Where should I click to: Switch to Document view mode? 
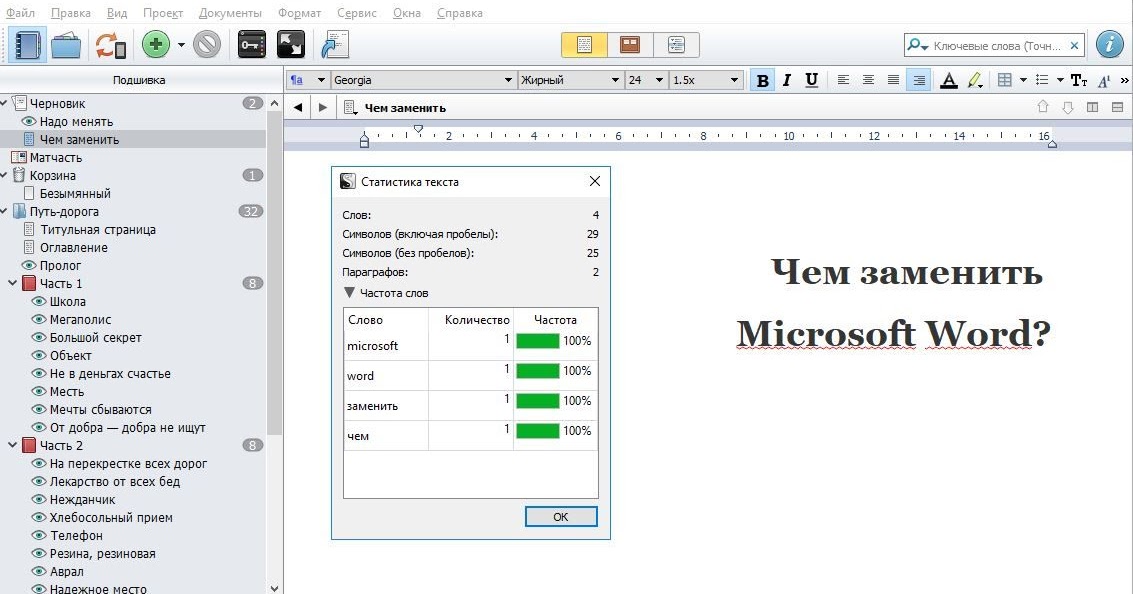tap(585, 45)
